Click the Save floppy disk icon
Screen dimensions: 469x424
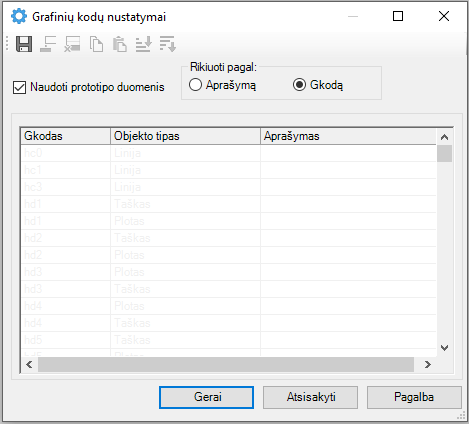[24, 44]
